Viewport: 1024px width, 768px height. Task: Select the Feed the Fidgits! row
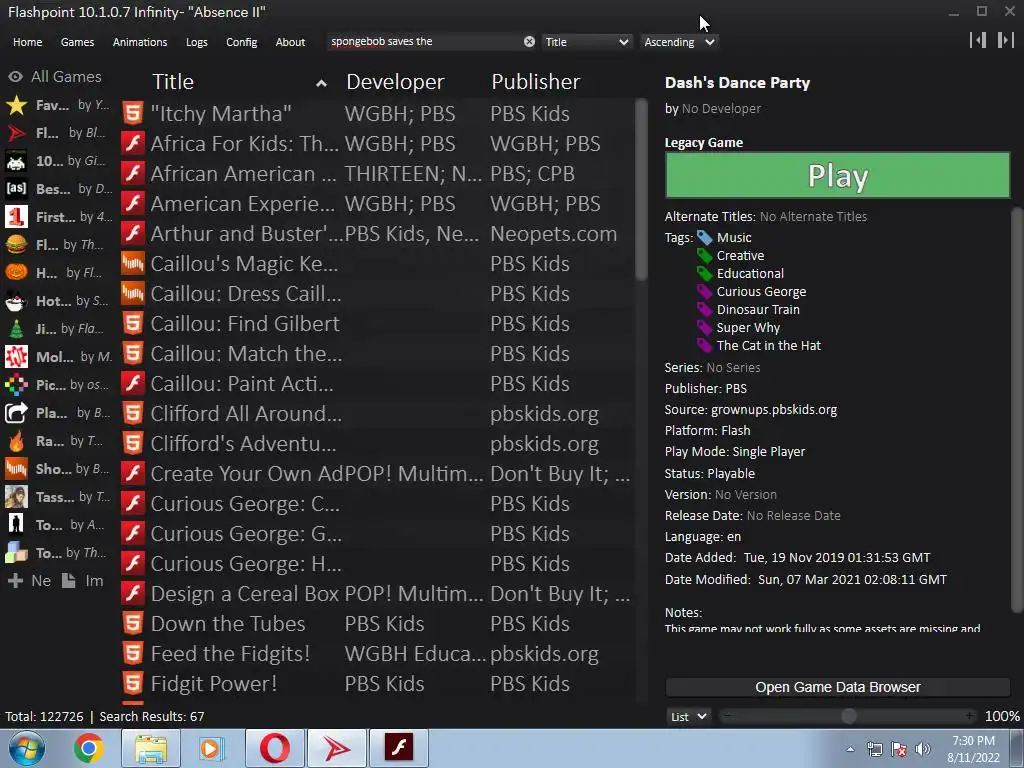[x=376, y=654]
